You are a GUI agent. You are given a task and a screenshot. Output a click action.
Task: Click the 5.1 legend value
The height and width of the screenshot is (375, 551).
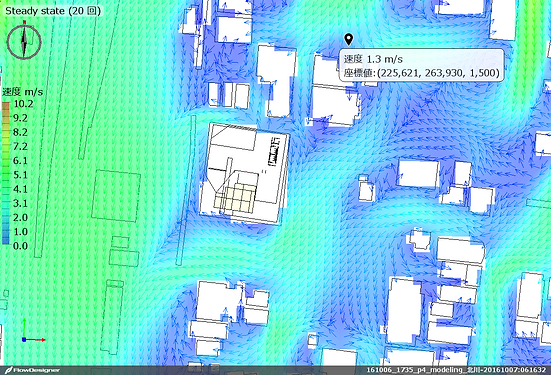pos(20,175)
